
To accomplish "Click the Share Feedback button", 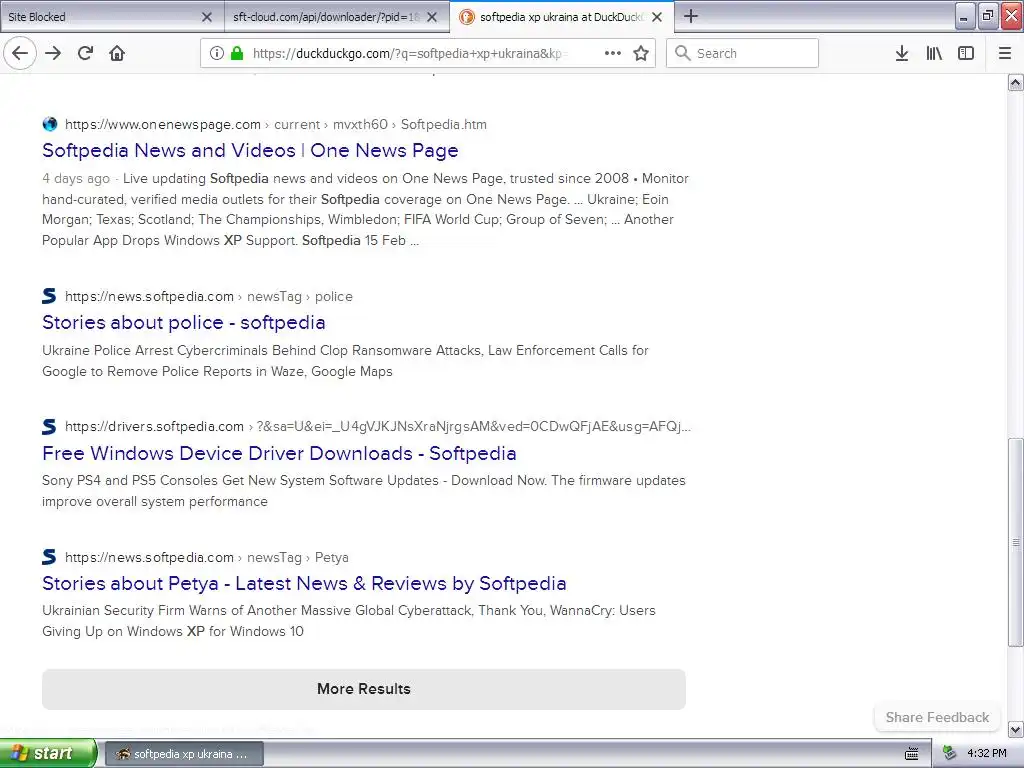I will [937, 717].
